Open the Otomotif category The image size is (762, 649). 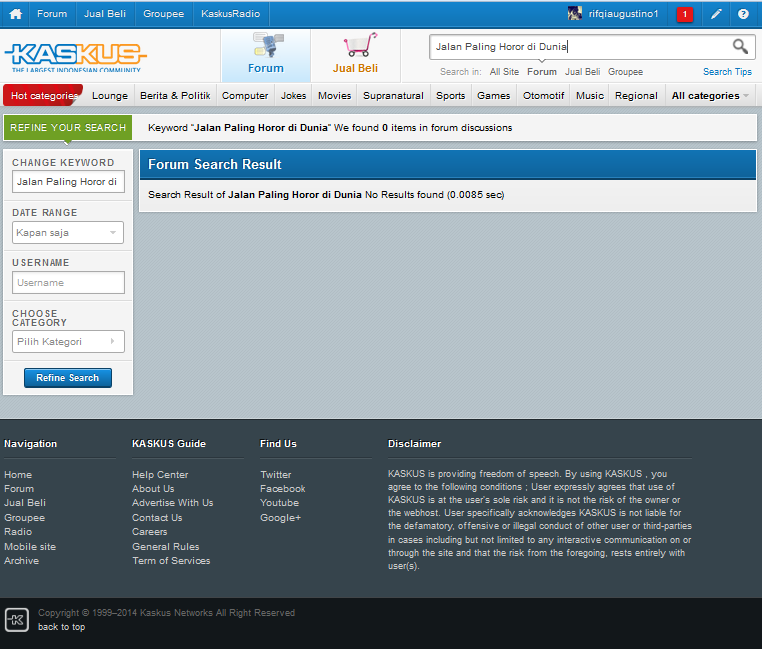coord(543,96)
